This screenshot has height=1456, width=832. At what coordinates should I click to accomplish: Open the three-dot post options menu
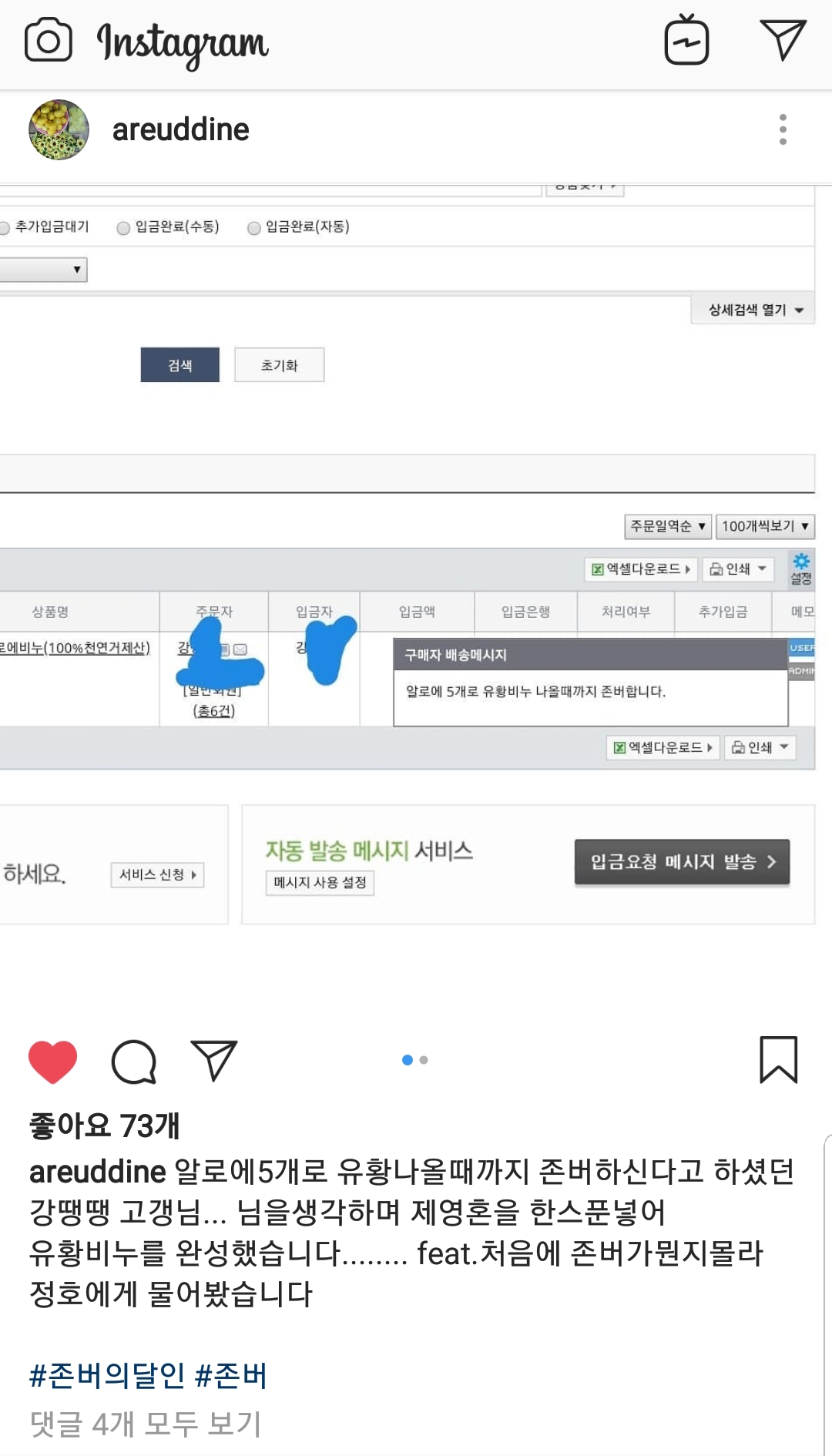(x=783, y=129)
